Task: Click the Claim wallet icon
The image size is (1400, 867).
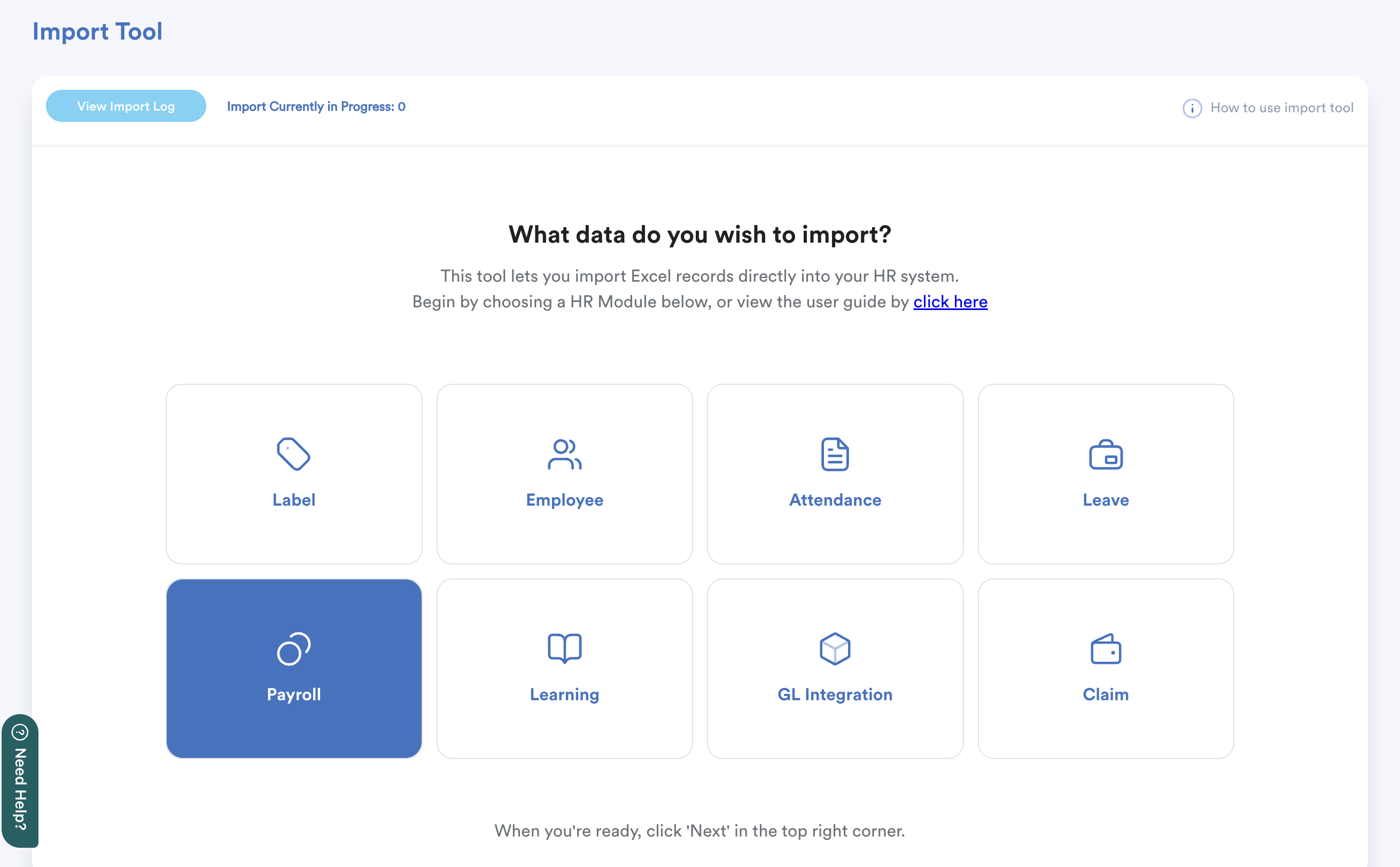Action: (1106, 649)
